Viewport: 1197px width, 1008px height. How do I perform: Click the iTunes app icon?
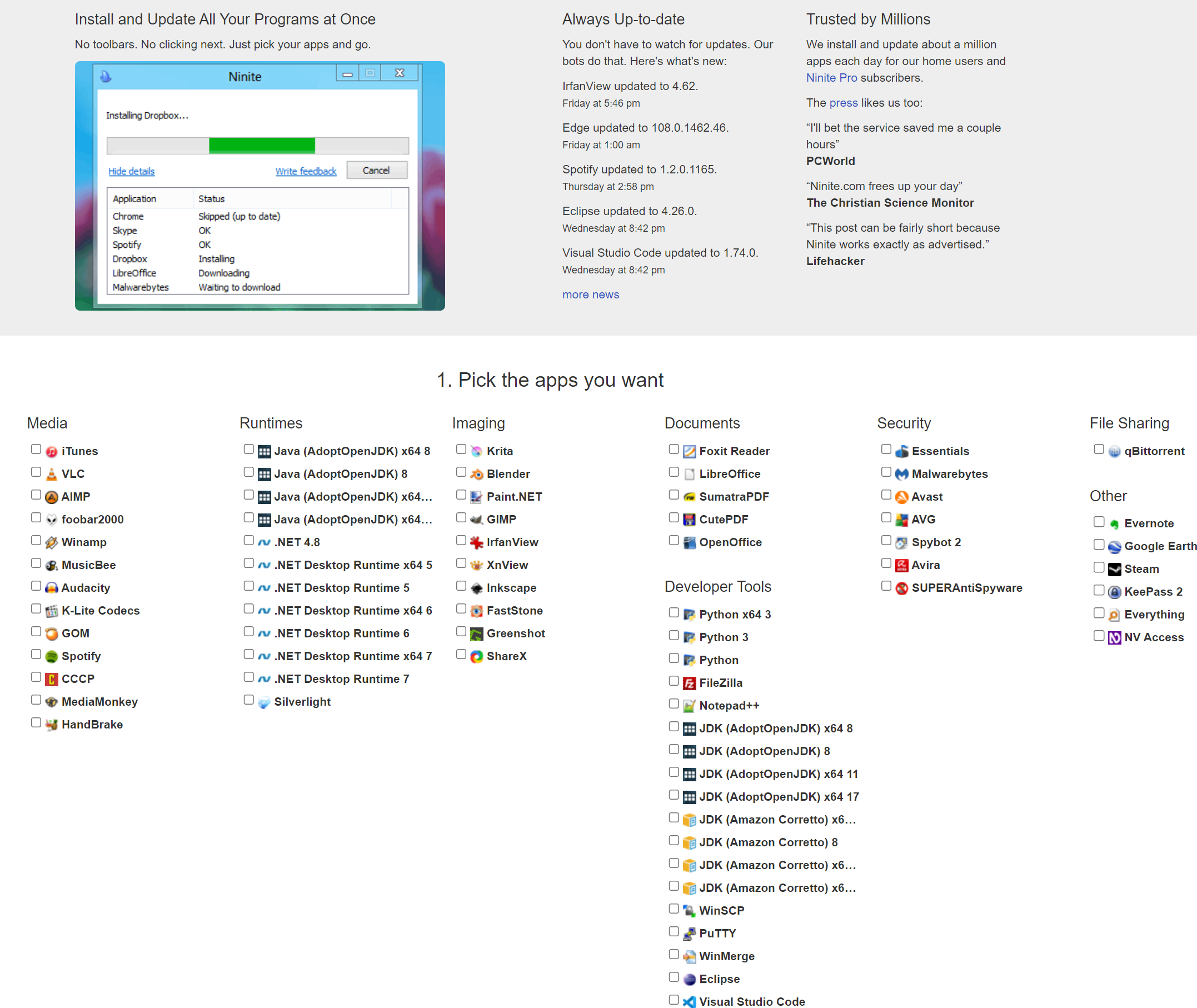pyautogui.click(x=52, y=451)
